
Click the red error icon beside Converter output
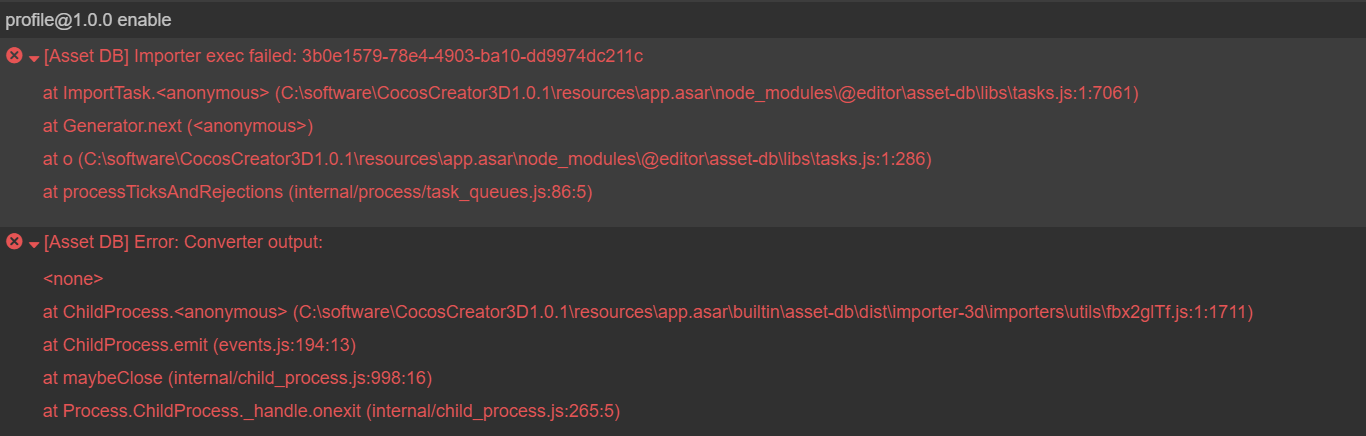(x=14, y=242)
